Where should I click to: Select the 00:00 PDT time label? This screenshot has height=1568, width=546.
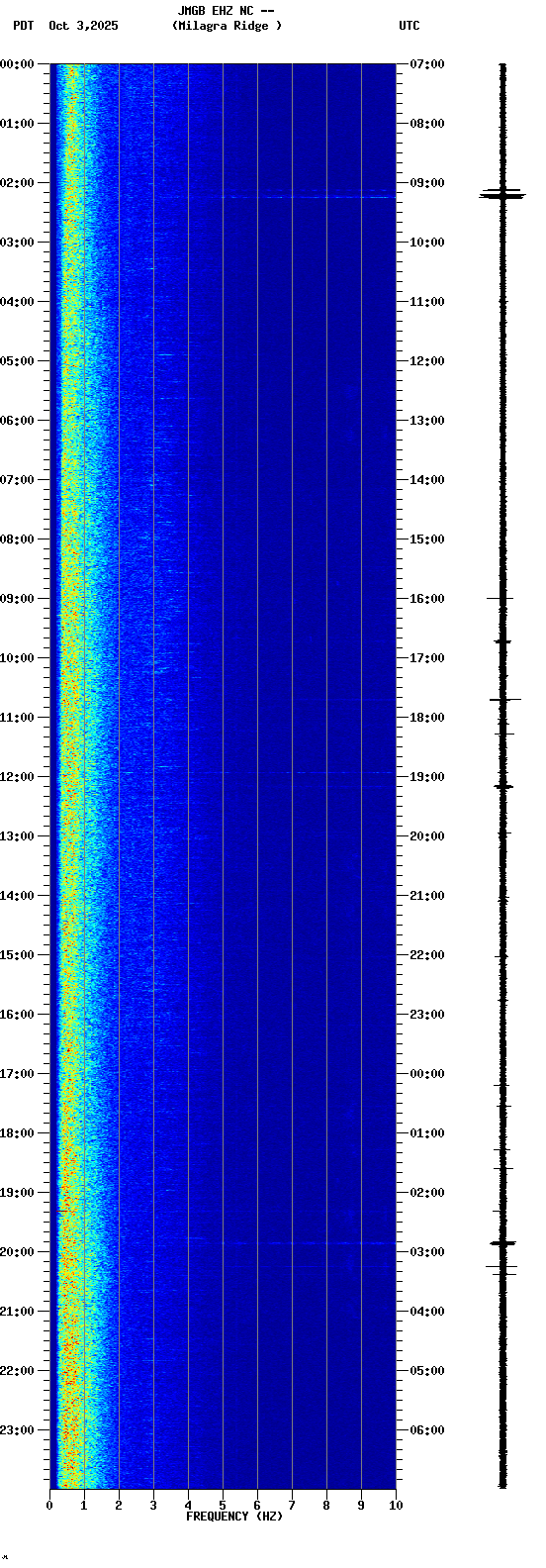pos(17,64)
